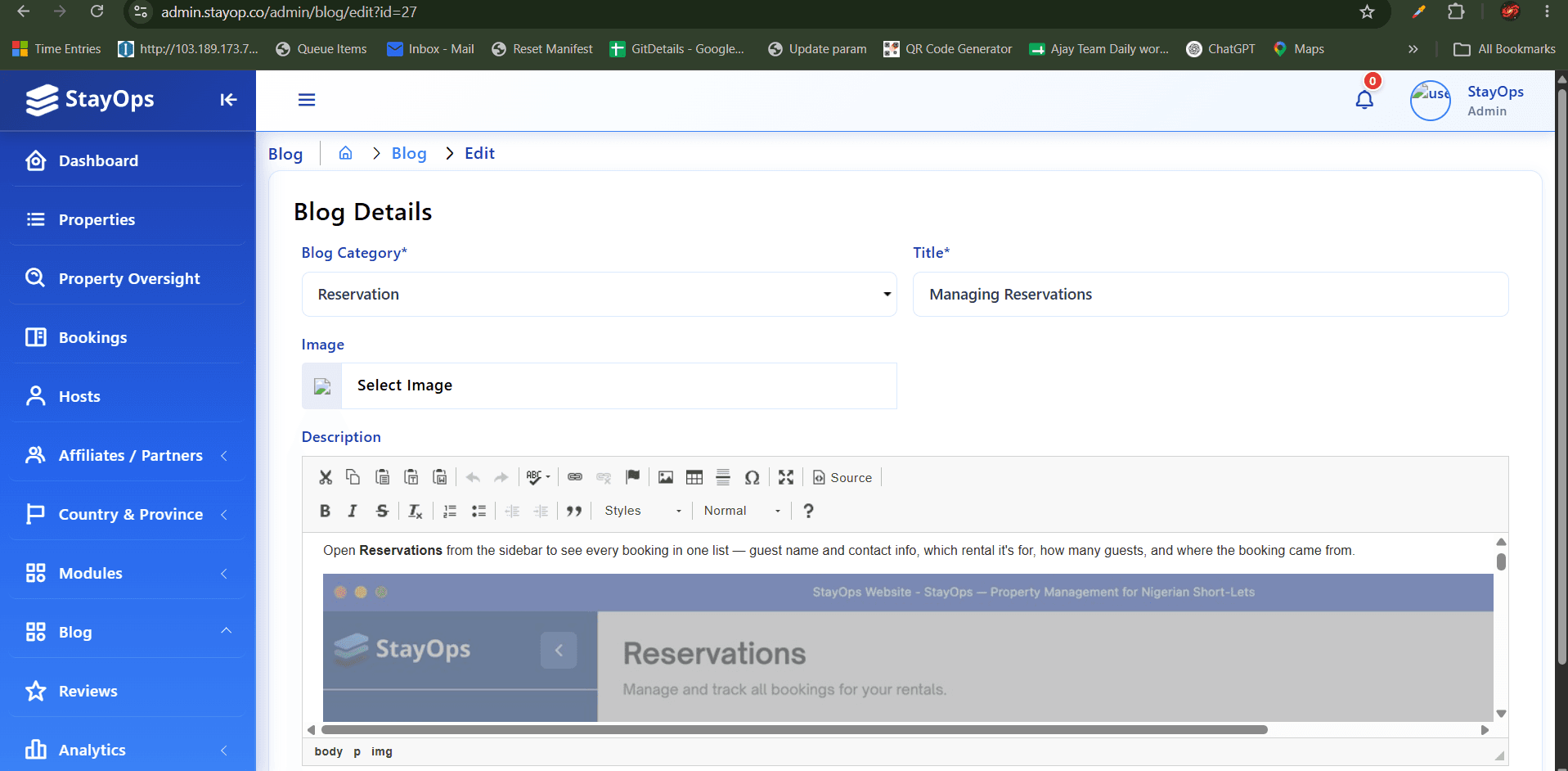
Task: Open the Normal paragraph format dropdown
Action: [743, 511]
